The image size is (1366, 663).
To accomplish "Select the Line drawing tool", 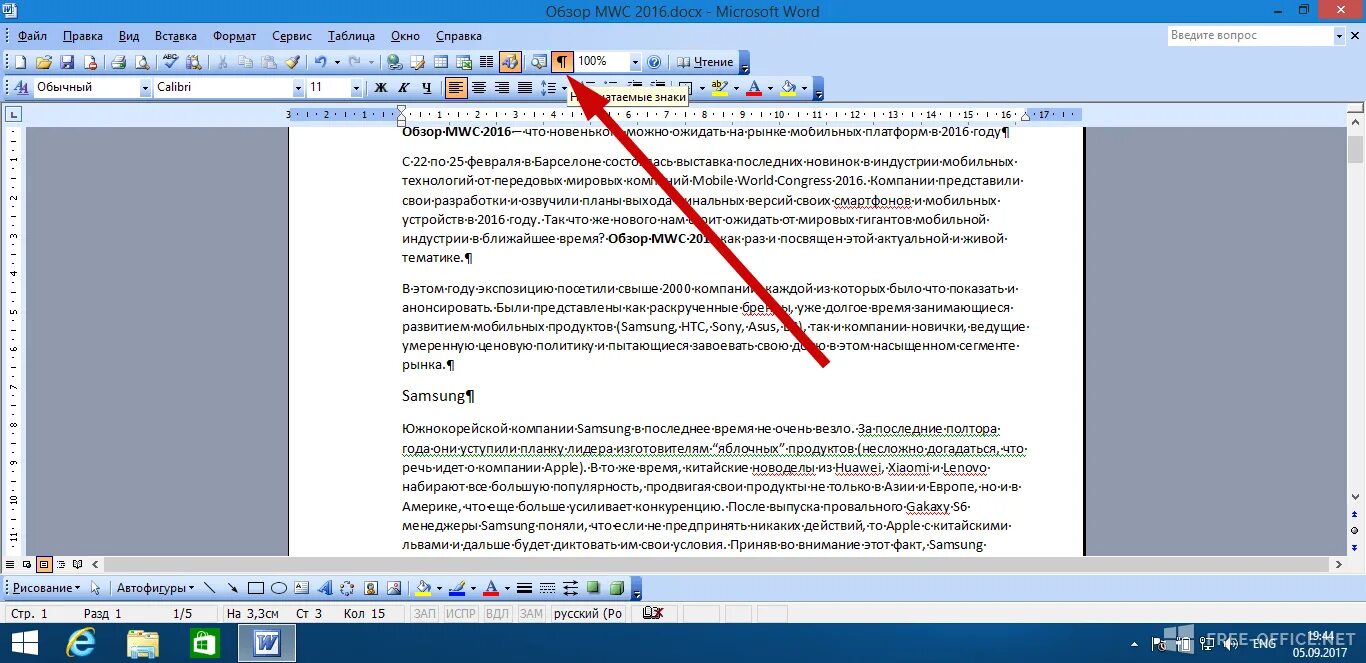I will (210, 588).
